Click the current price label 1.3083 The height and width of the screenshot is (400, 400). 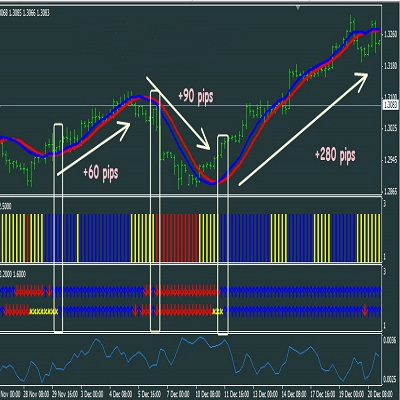click(x=390, y=105)
